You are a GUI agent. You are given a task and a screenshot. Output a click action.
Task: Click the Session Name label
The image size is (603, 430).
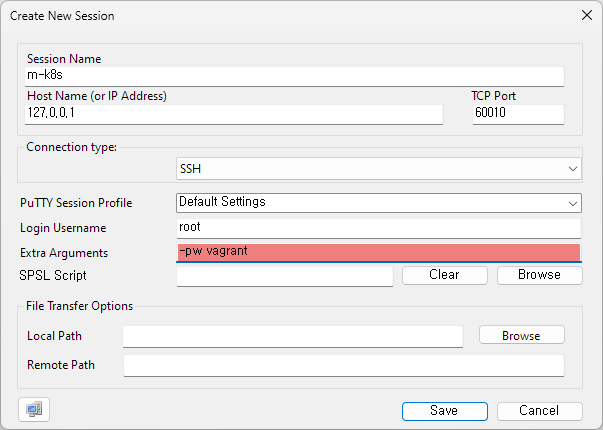(x=64, y=59)
